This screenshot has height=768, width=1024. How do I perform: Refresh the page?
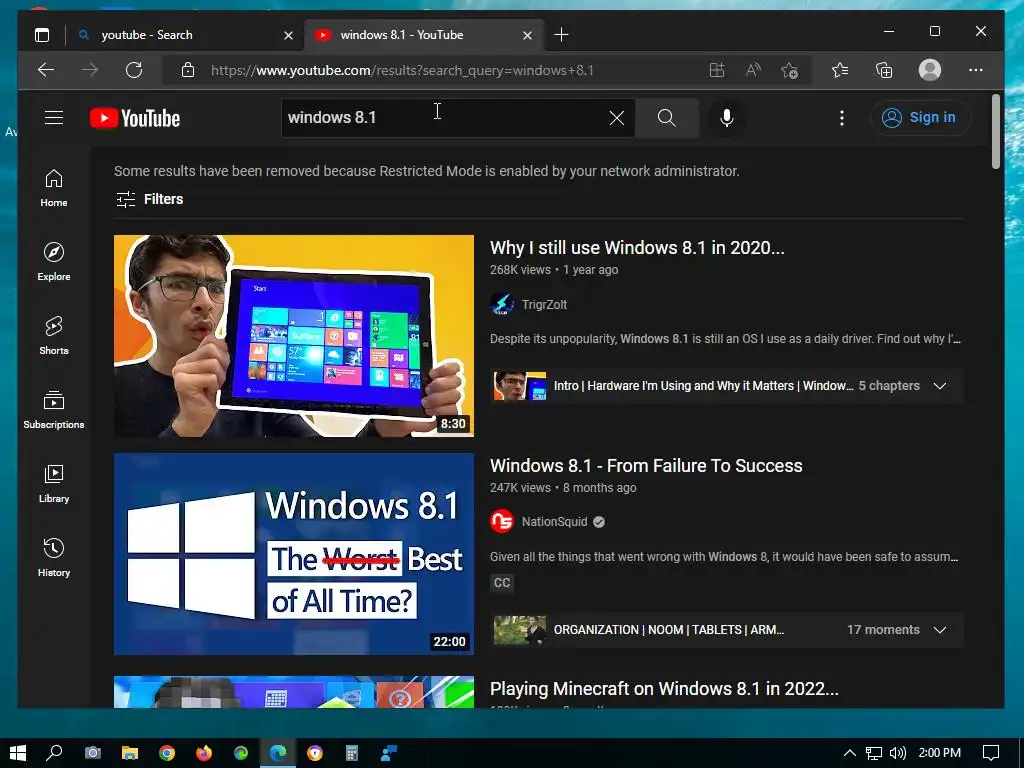(134, 70)
